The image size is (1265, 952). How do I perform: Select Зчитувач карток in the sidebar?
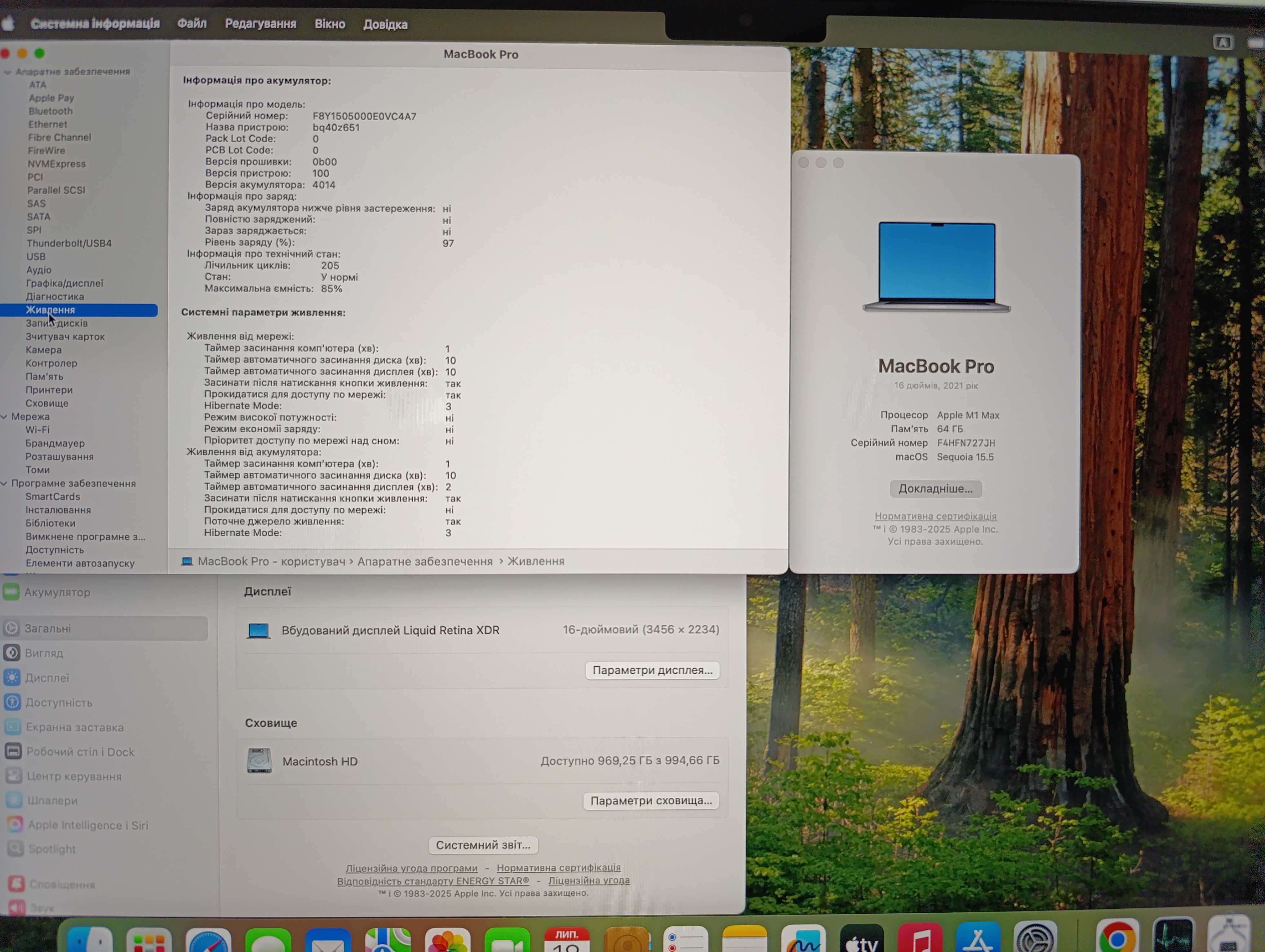pyautogui.click(x=65, y=337)
